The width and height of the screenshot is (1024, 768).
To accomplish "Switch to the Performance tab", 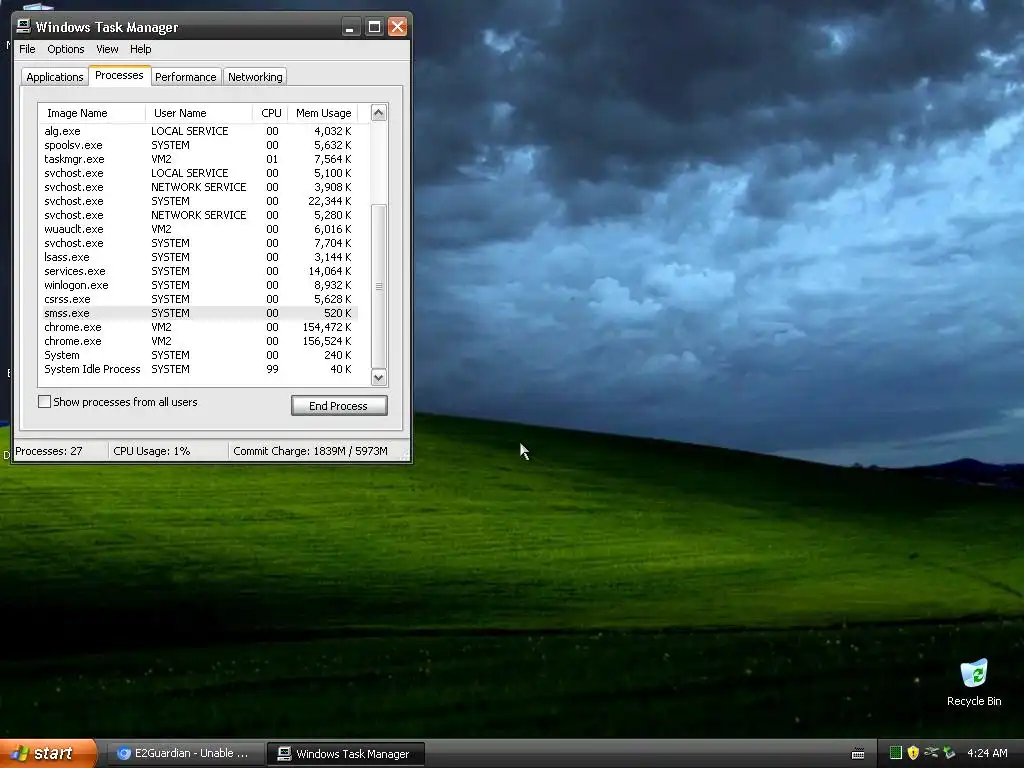I will (x=185, y=77).
